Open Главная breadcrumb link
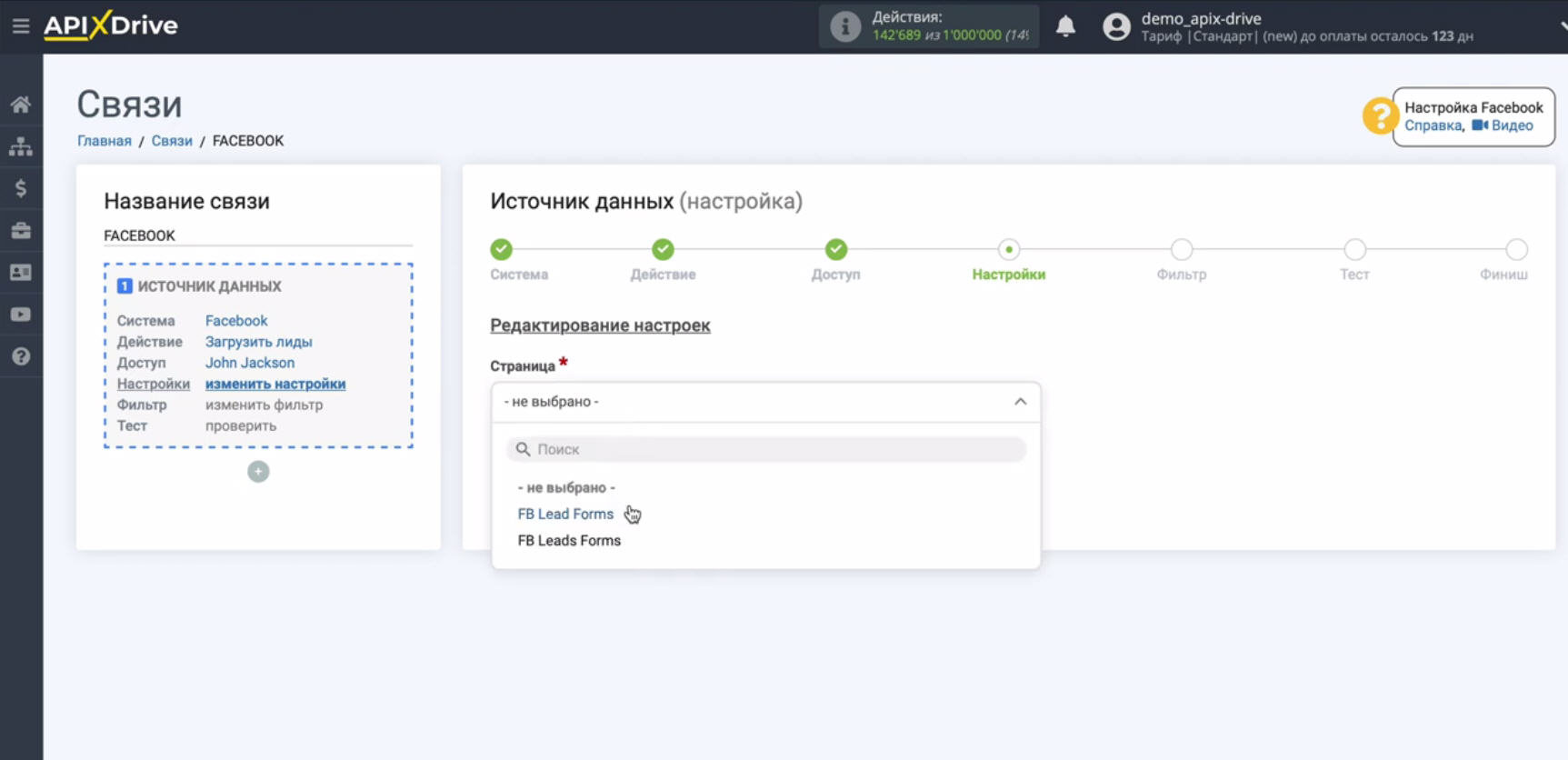Screen dimensions: 1568x760 [x=105, y=141]
